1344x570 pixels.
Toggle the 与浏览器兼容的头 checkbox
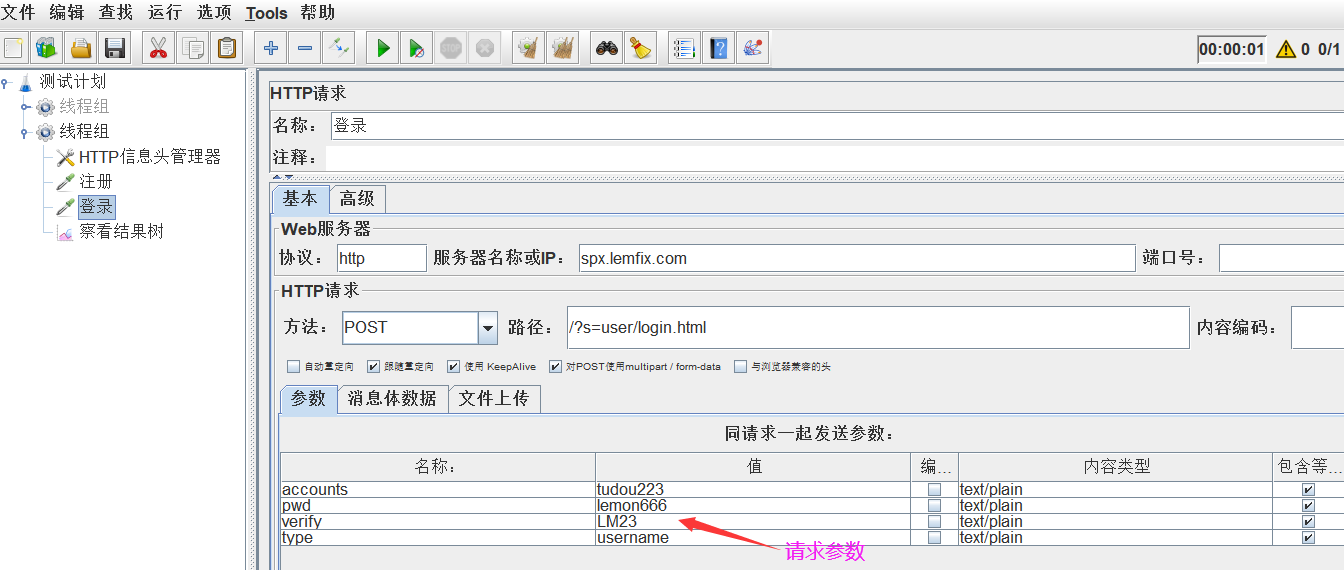tap(740, 367)
